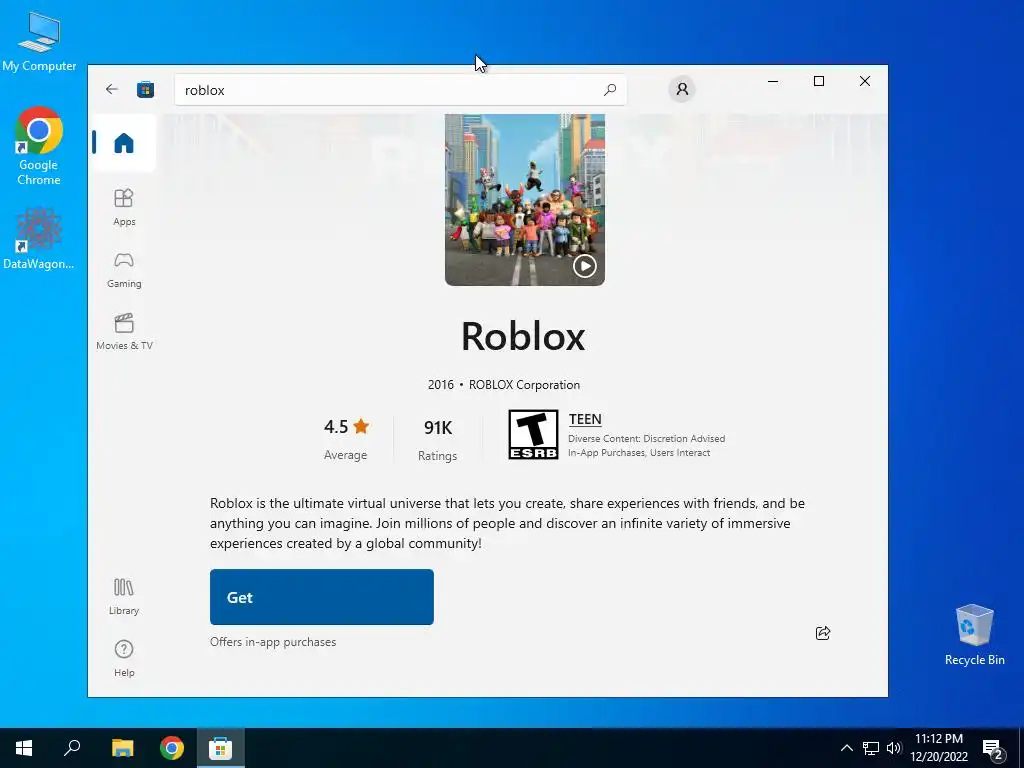Select the My Computer desktop icon
This screenshot has width=1024, height=768.
pos(39,41)
